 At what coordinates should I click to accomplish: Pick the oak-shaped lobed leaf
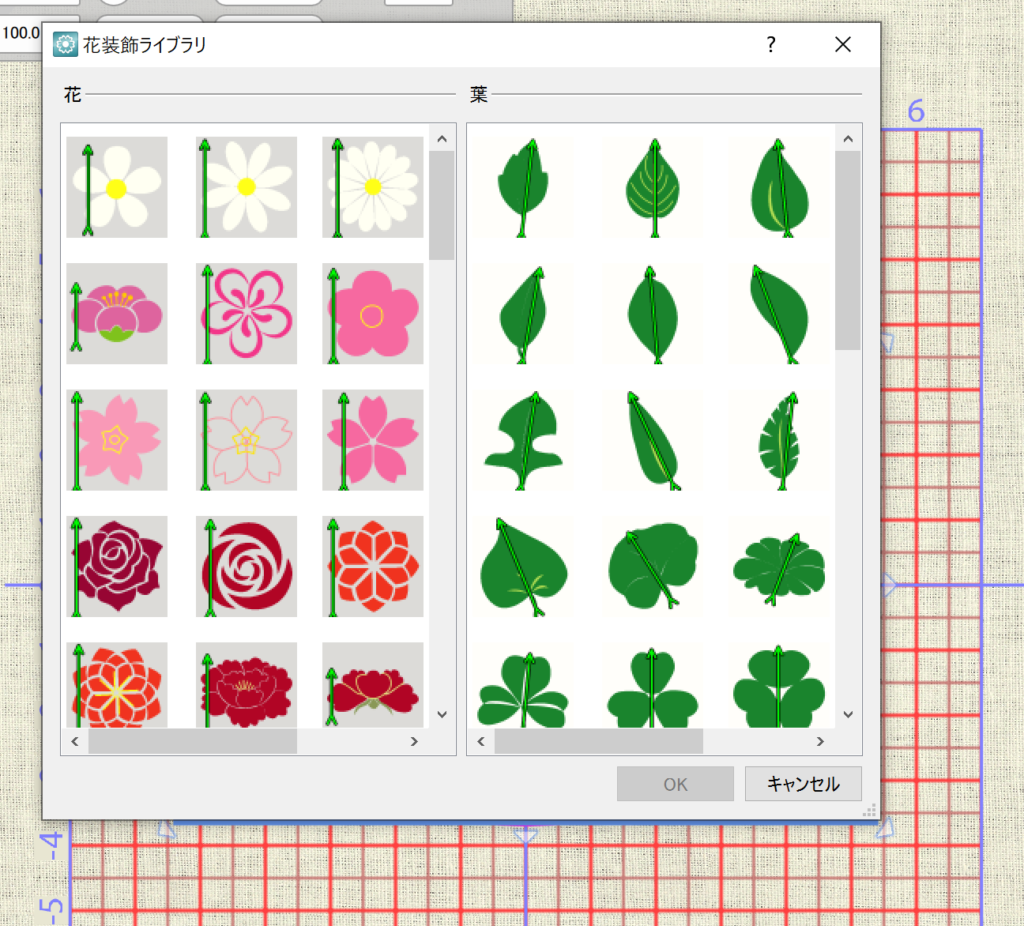(x=523, y=441)
